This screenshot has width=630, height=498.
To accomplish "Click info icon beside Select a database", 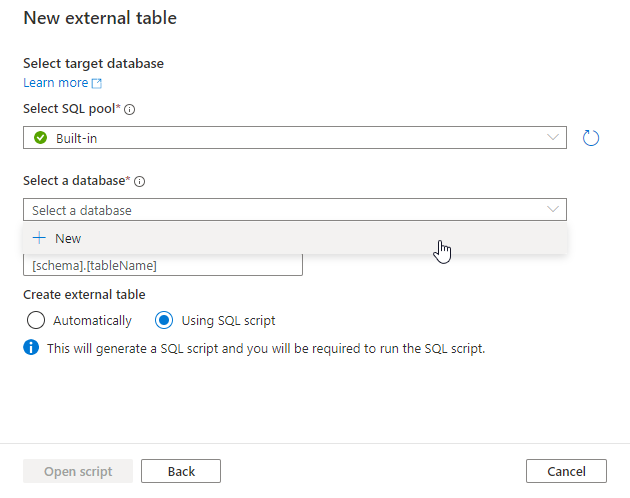I will pyautogui.click(x=139, y=182).
